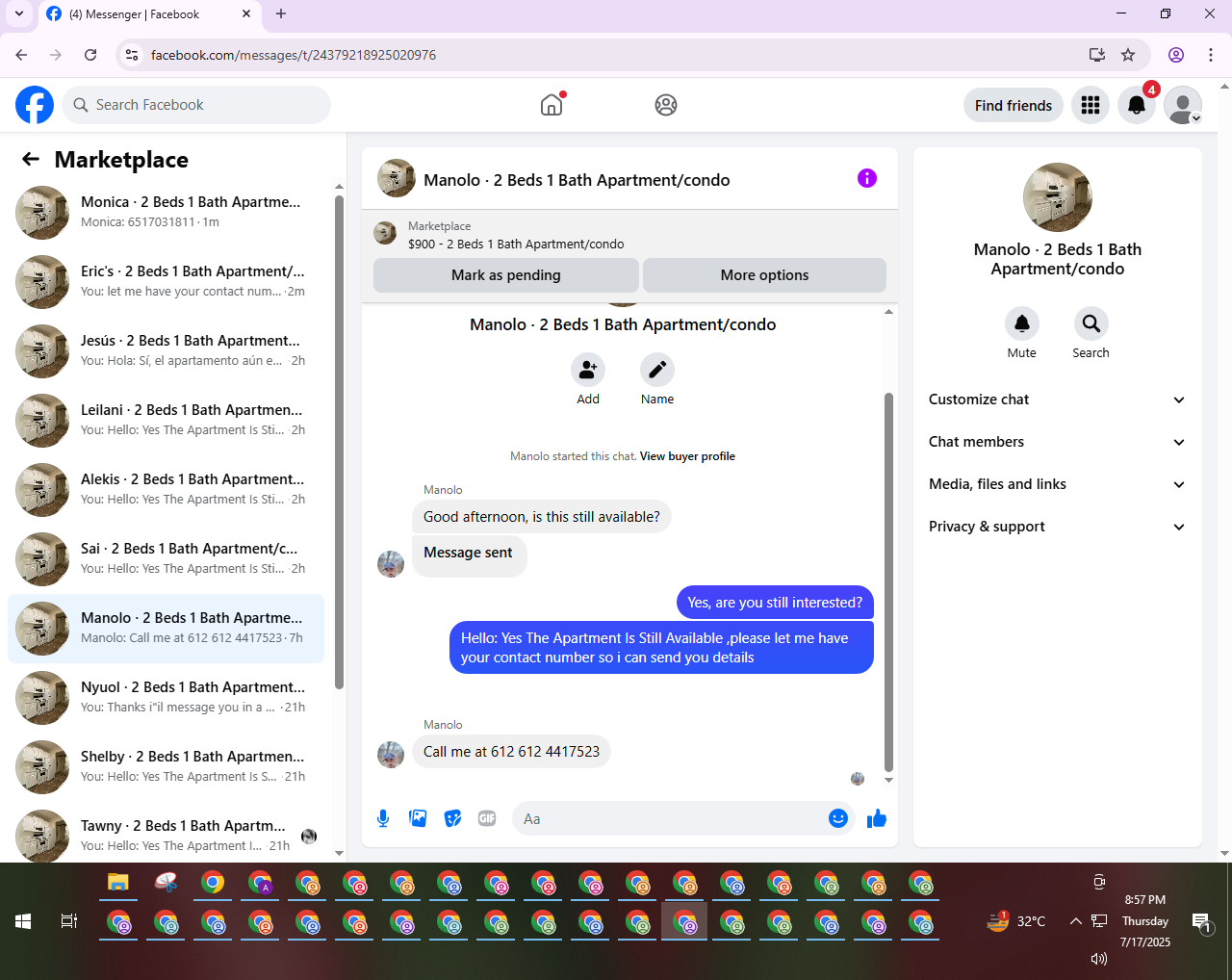
Task: Reload the page in Chrome
Action: 90,55
